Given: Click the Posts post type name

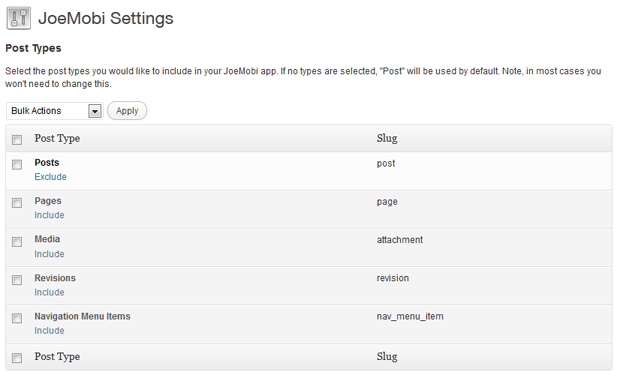Looking at the screenshot, I should coord(47,162).
